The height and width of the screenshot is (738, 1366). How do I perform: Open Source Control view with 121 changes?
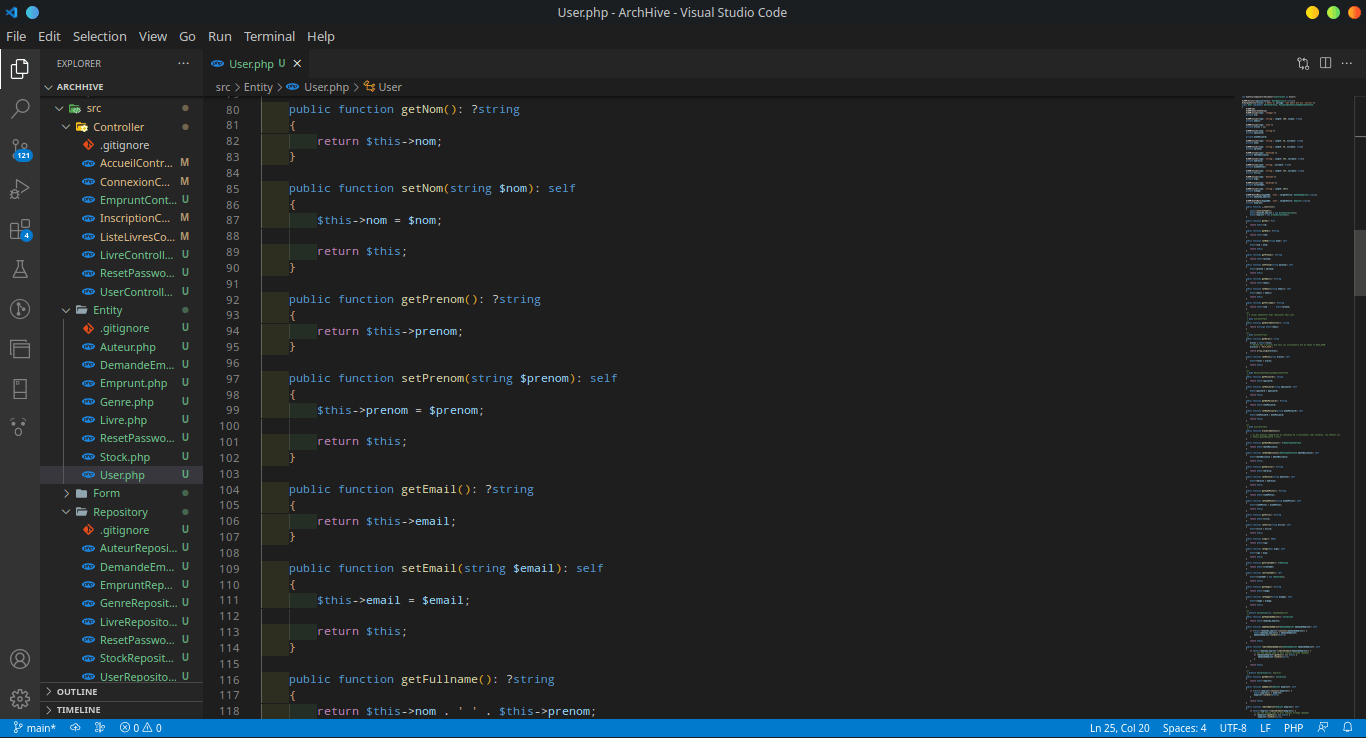[20, 149]
